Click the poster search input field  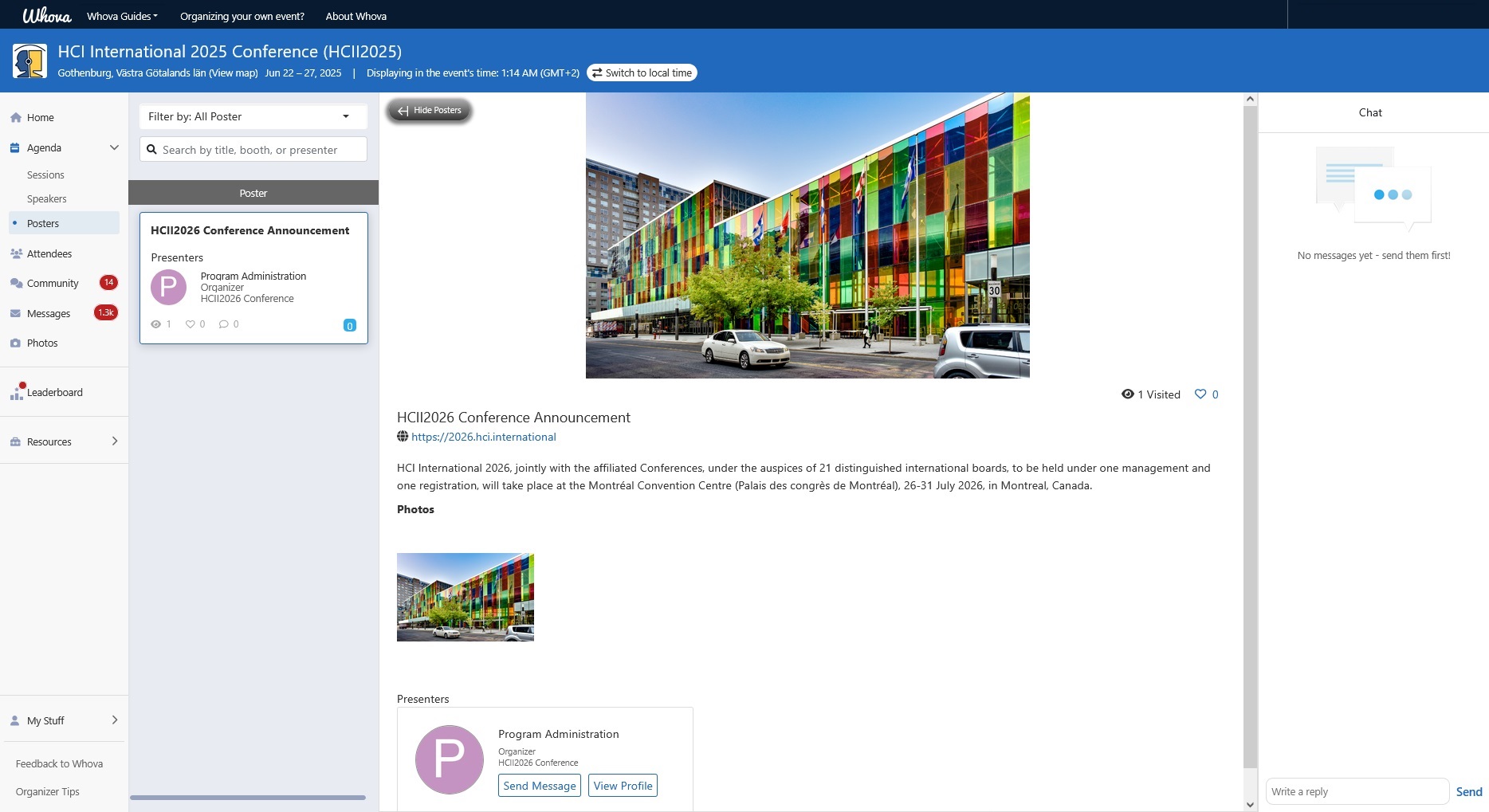coord(253,149)
